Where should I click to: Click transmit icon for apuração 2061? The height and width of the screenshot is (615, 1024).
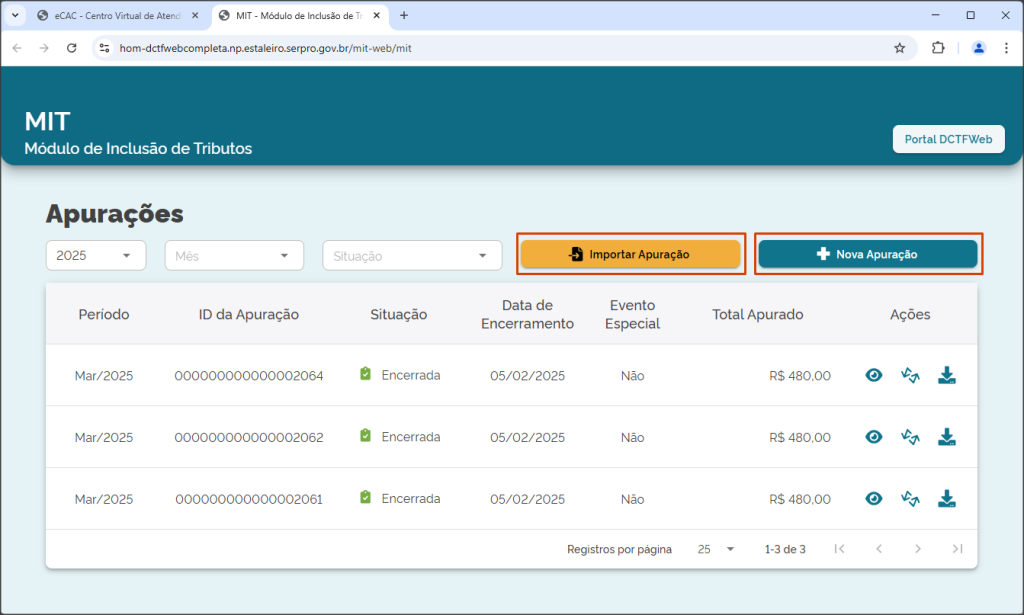910,499
